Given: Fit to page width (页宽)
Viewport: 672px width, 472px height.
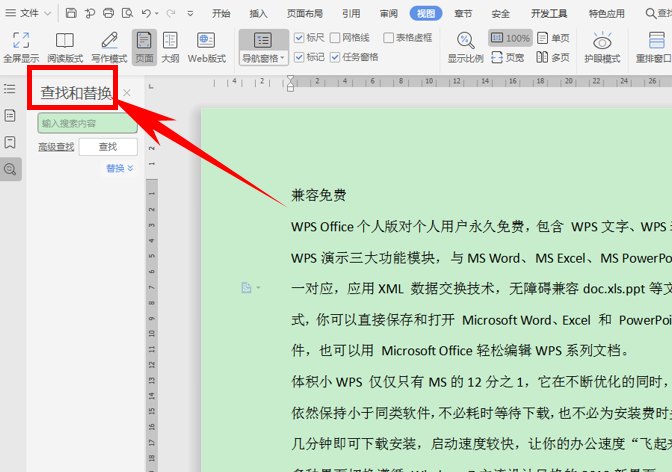Looking at the screenshot, I should coord(507,57).
